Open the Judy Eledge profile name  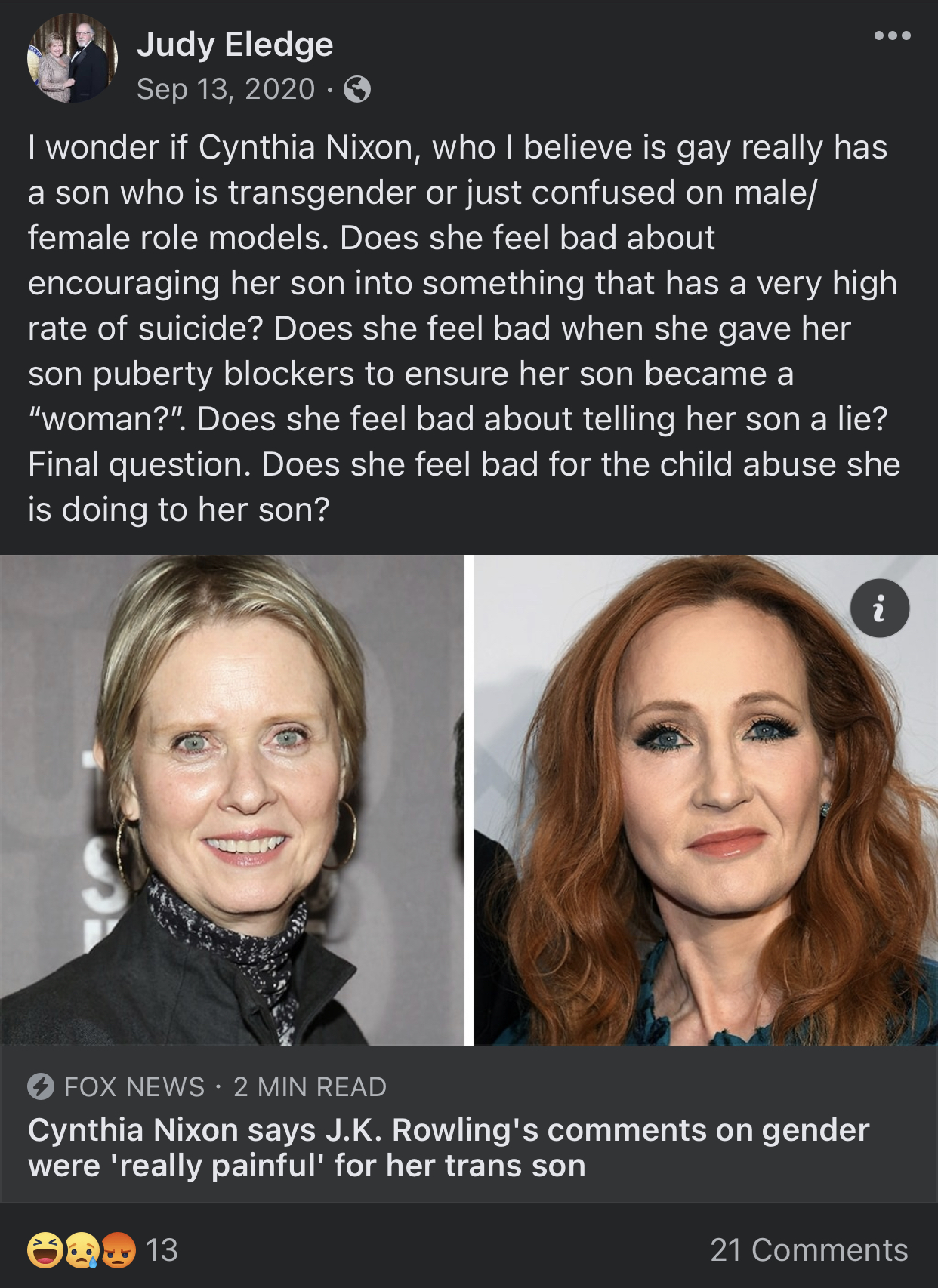(235, 45)
